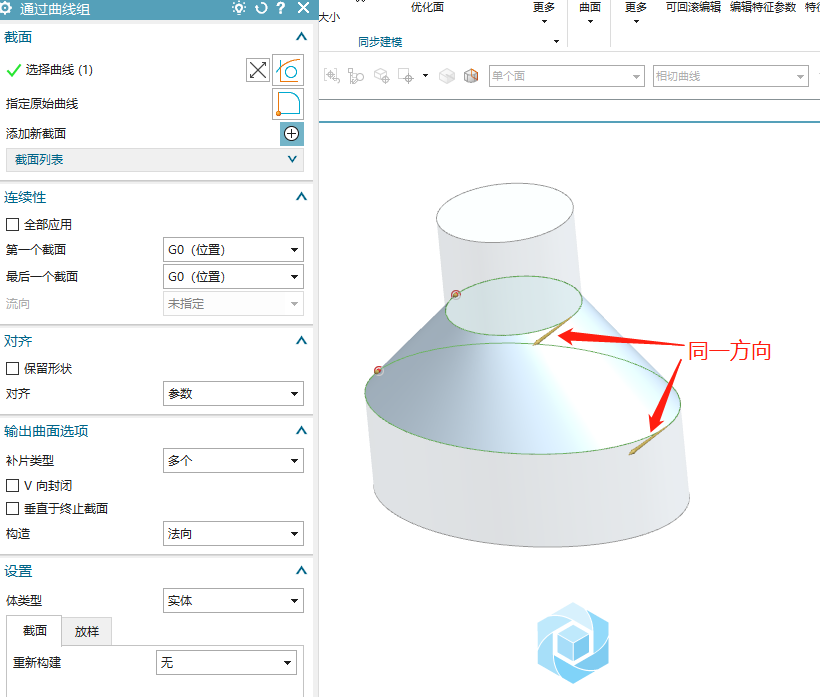Click the upper section start point handle
Viewport: 820px width, 697px height.
[x=455, y=294]
